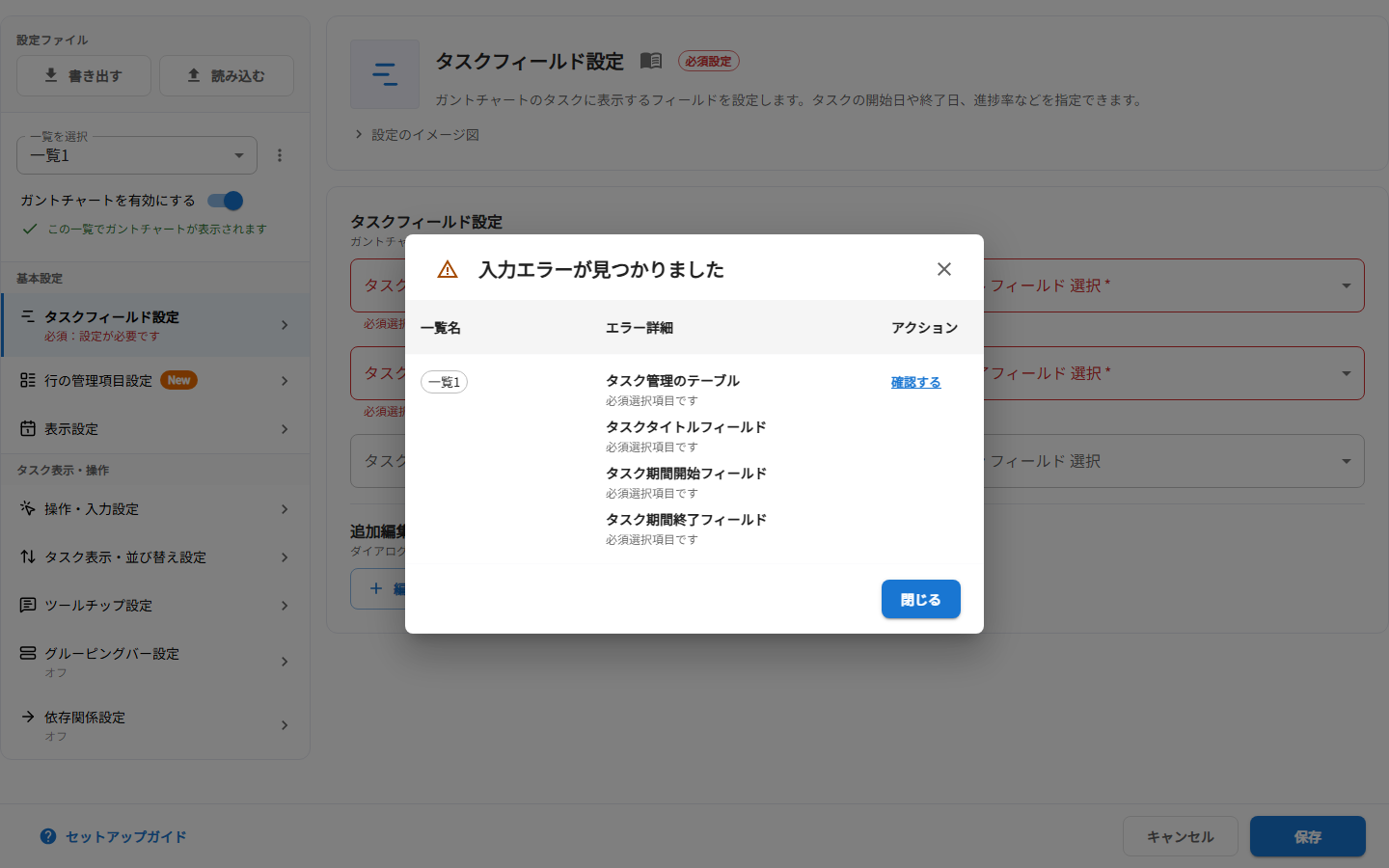Click the bars icon of グルーピングバー設定
1389x868 pixels.
tap(28, 653)
